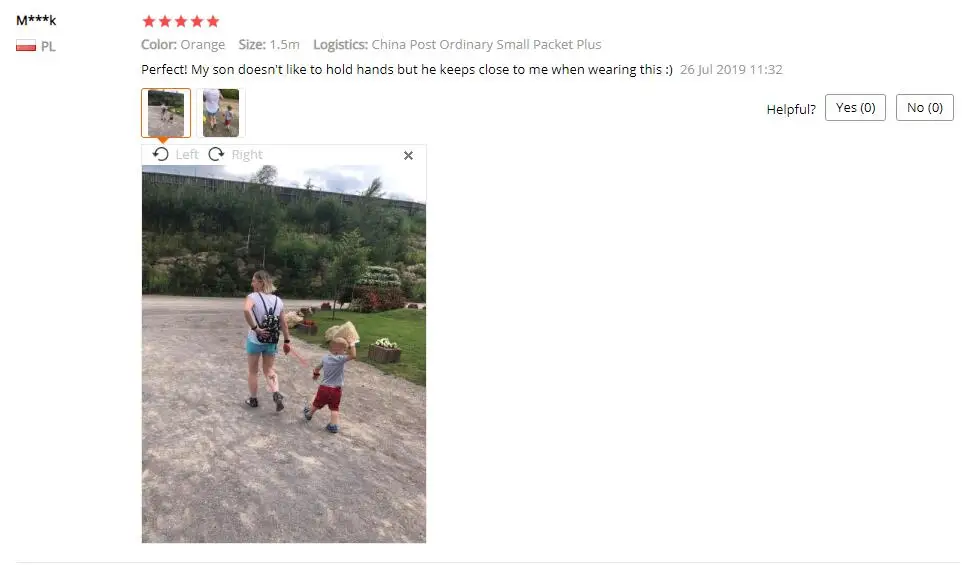Close the enlarged review photo viewer
Viewport: 979px width, 565px height.
coord(408,155)
